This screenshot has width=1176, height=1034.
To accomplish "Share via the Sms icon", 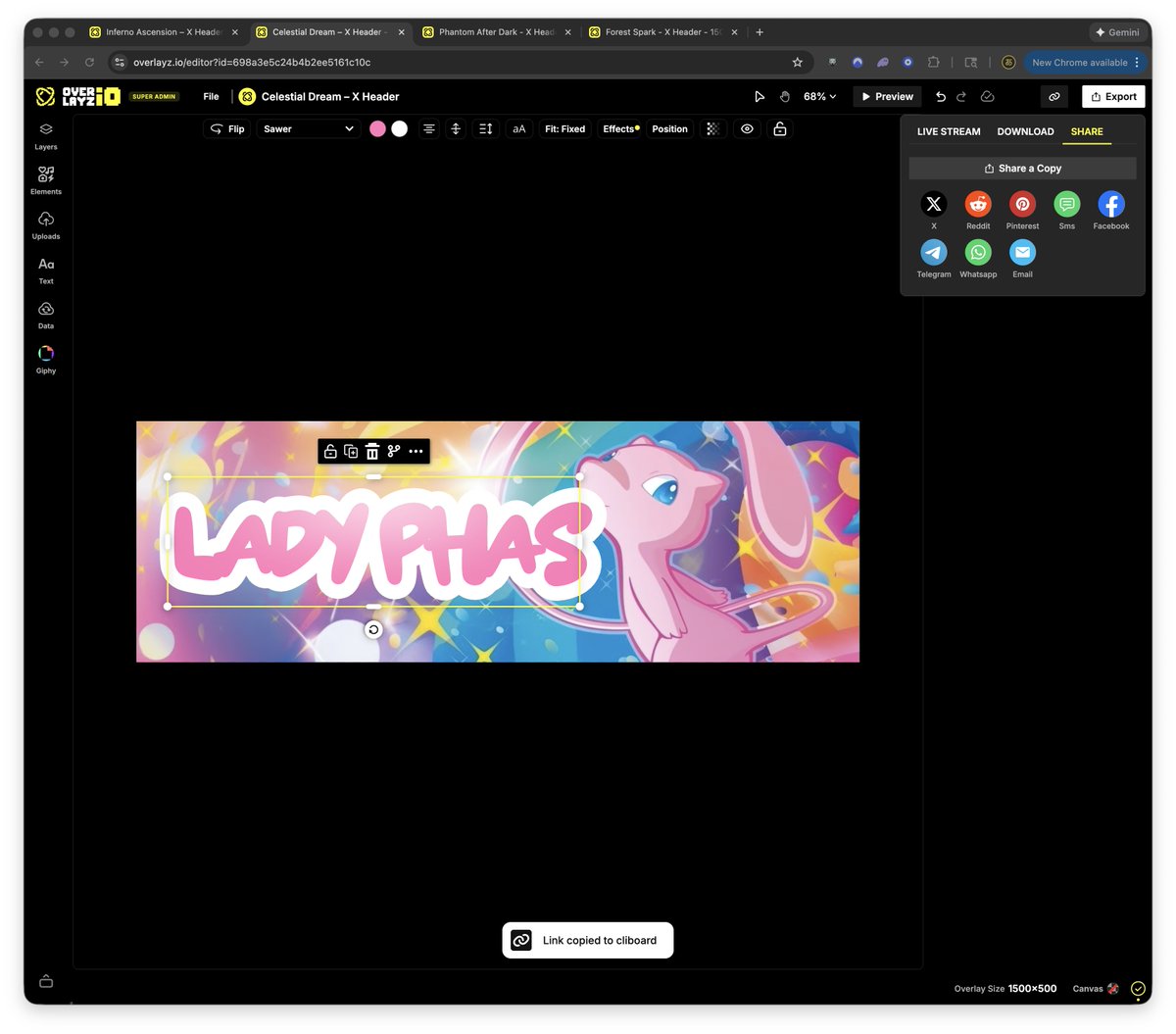I will [x=1067, y=204].
